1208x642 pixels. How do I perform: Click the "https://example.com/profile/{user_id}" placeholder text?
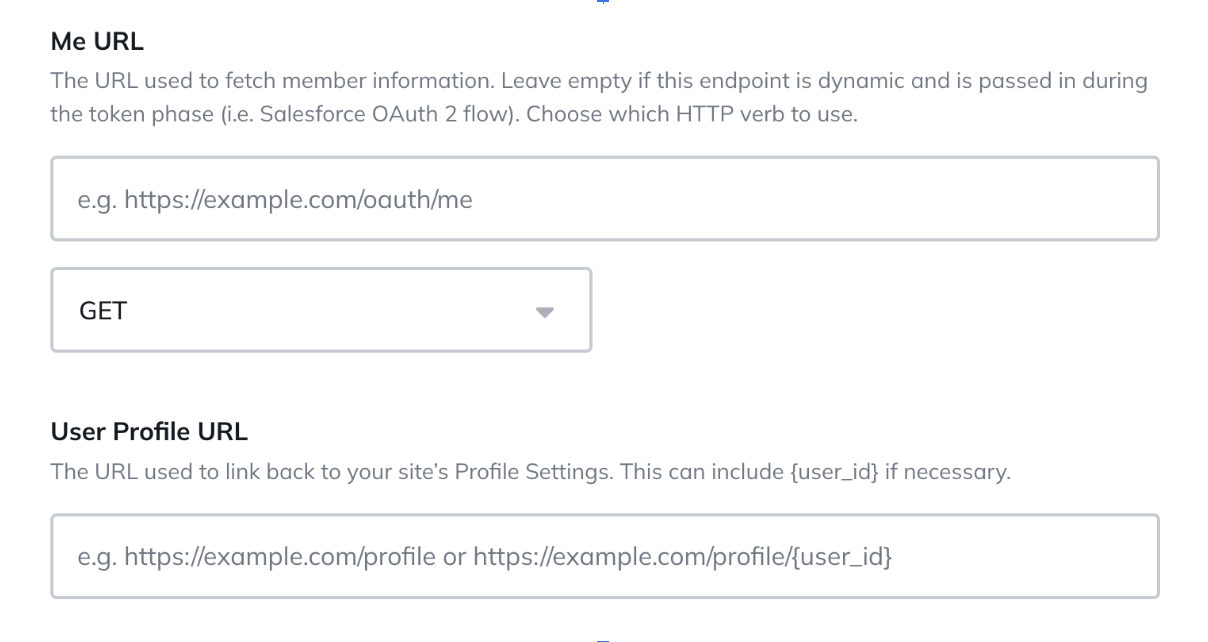click(682, 556)
